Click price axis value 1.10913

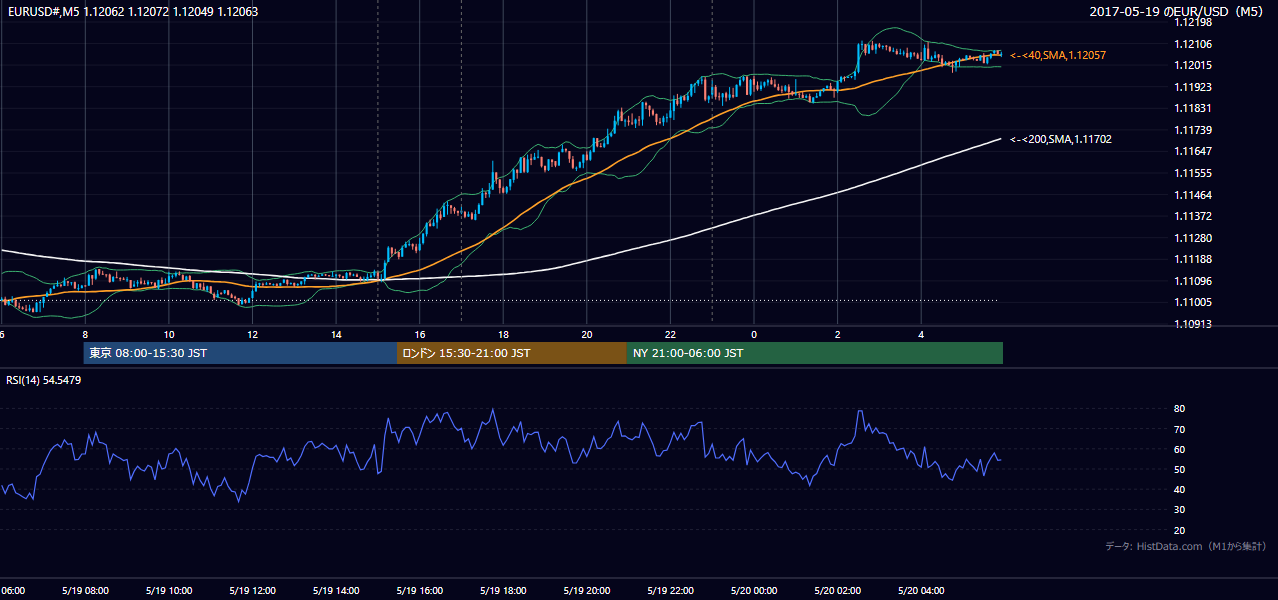click(1192, 324)
